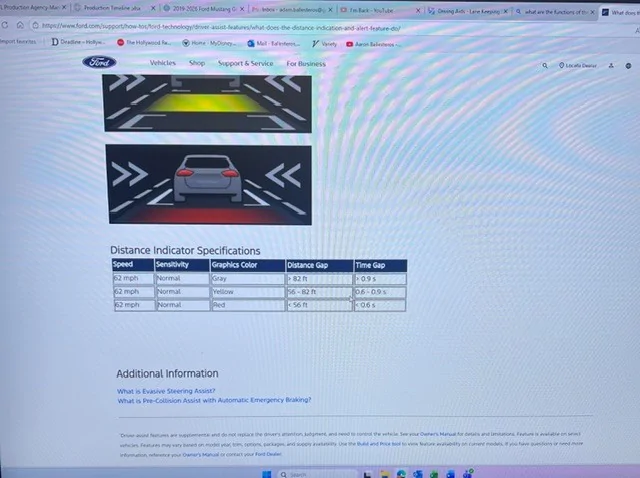Viewport: 640px width, 478px height.
Task: Close the Ford Mustang tab
Action: click(242, 9)
